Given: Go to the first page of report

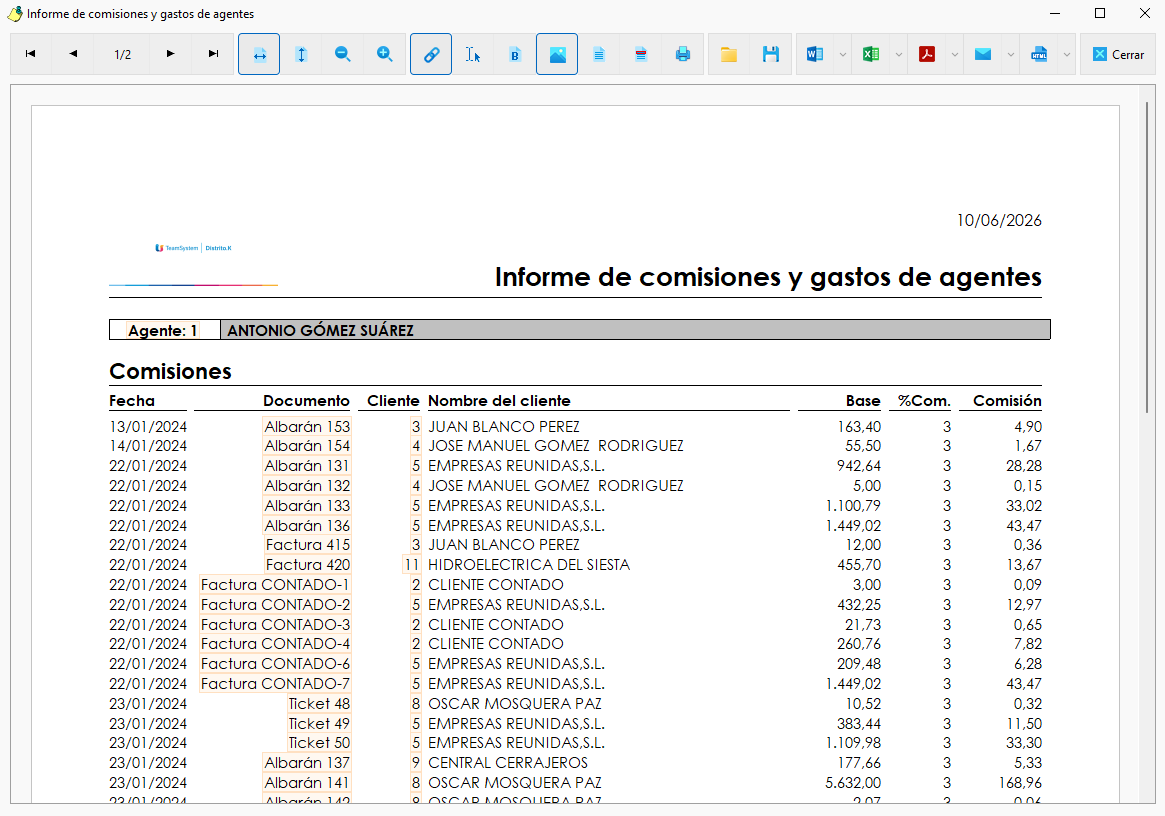Looking at the screenshot, I should pos(30,54).
